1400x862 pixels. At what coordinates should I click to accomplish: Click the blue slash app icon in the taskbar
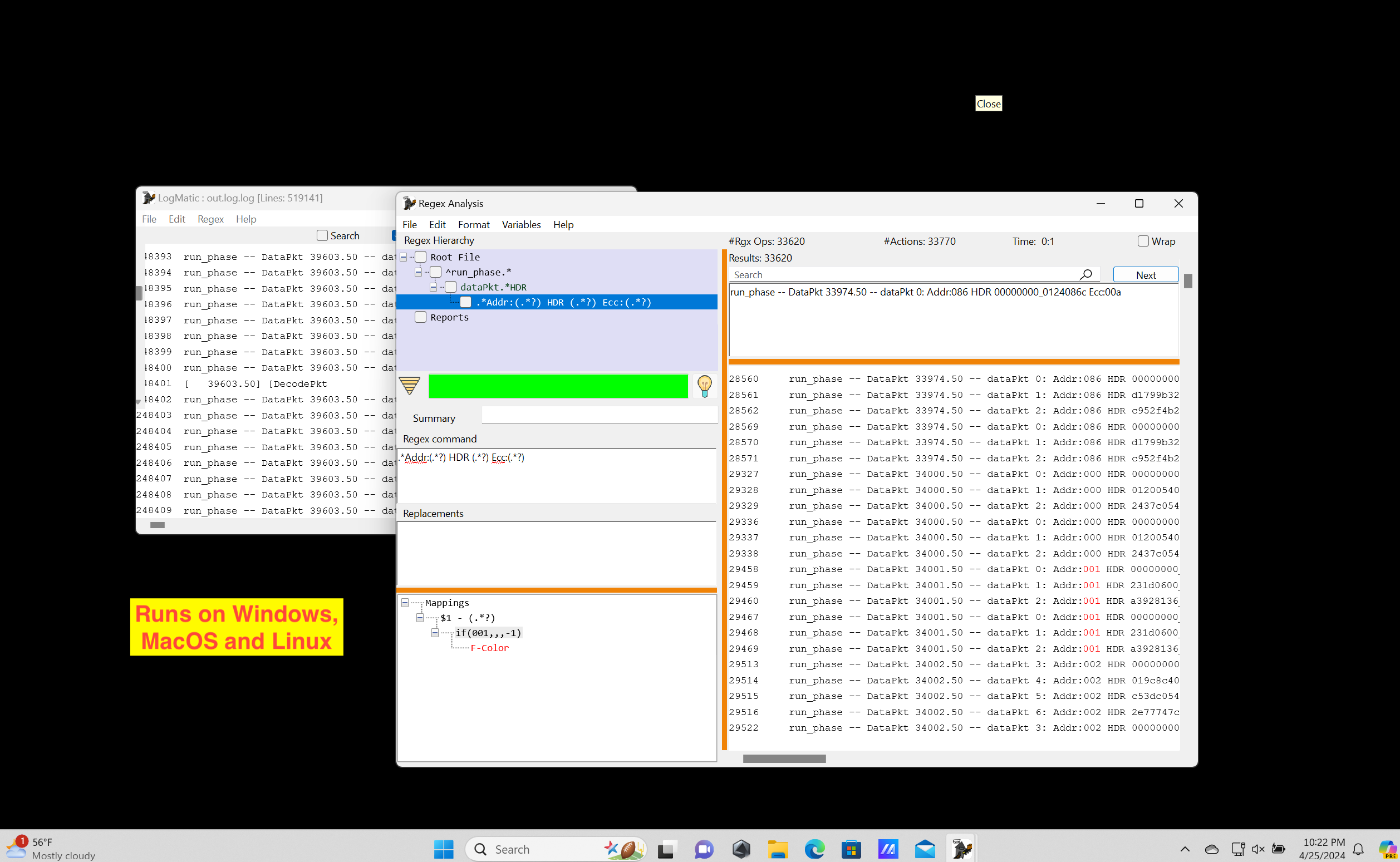888,849
